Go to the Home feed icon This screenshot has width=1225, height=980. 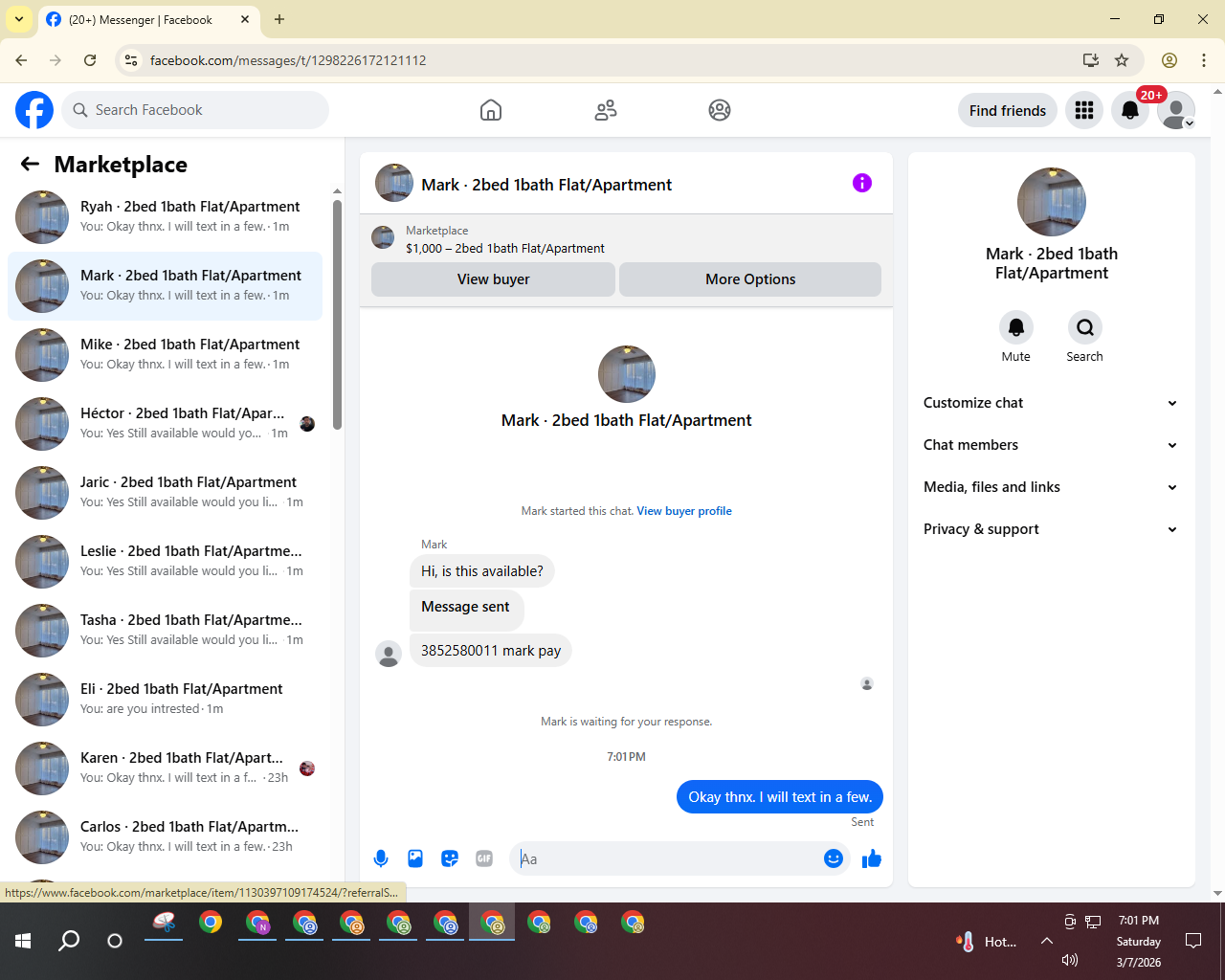[491, 110]
